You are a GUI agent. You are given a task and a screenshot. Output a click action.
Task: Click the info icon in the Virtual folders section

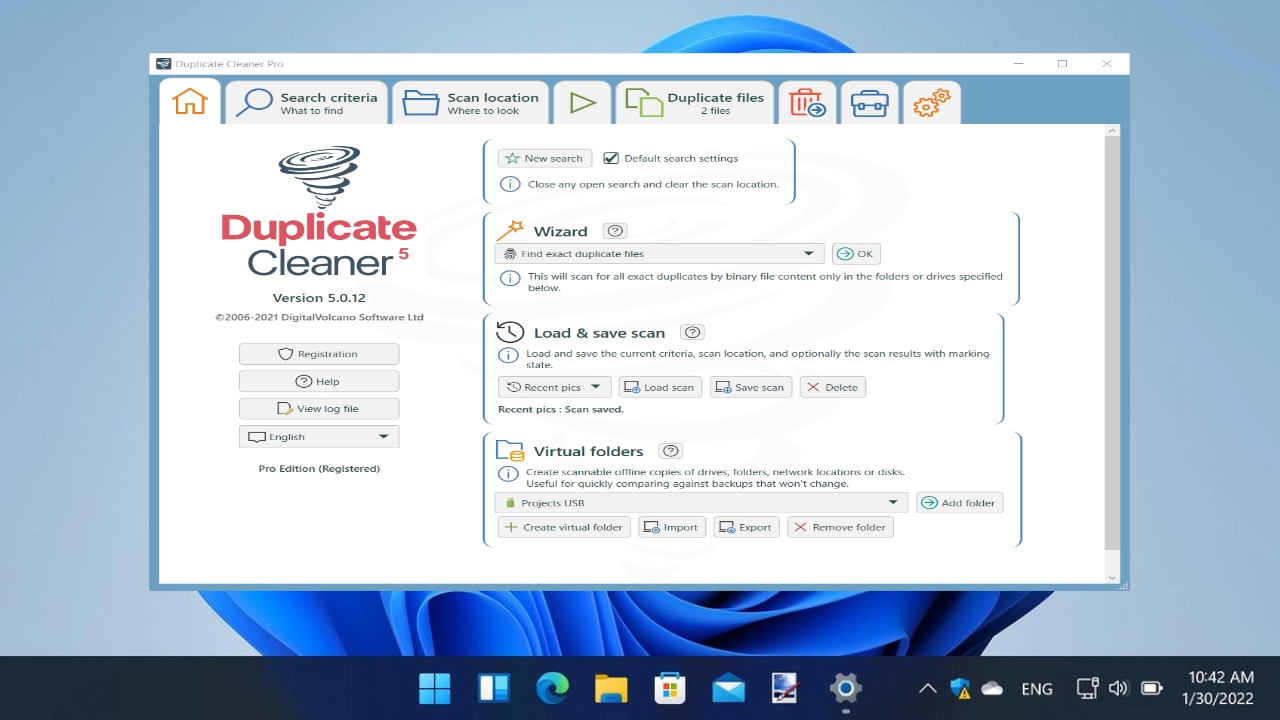(x=509, y=474)
